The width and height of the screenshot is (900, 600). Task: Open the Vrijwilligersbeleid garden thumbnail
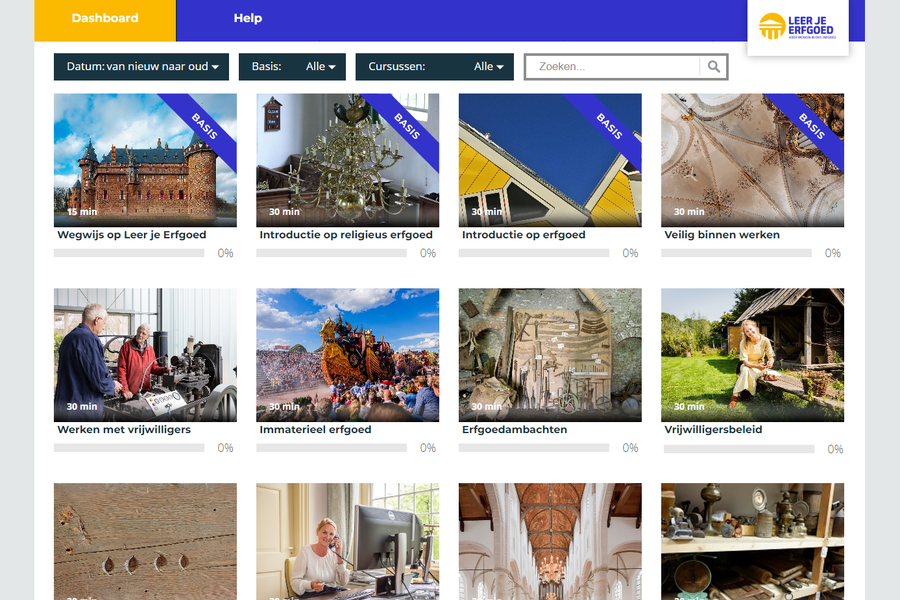pyautogui.click(x=752, y=355)
